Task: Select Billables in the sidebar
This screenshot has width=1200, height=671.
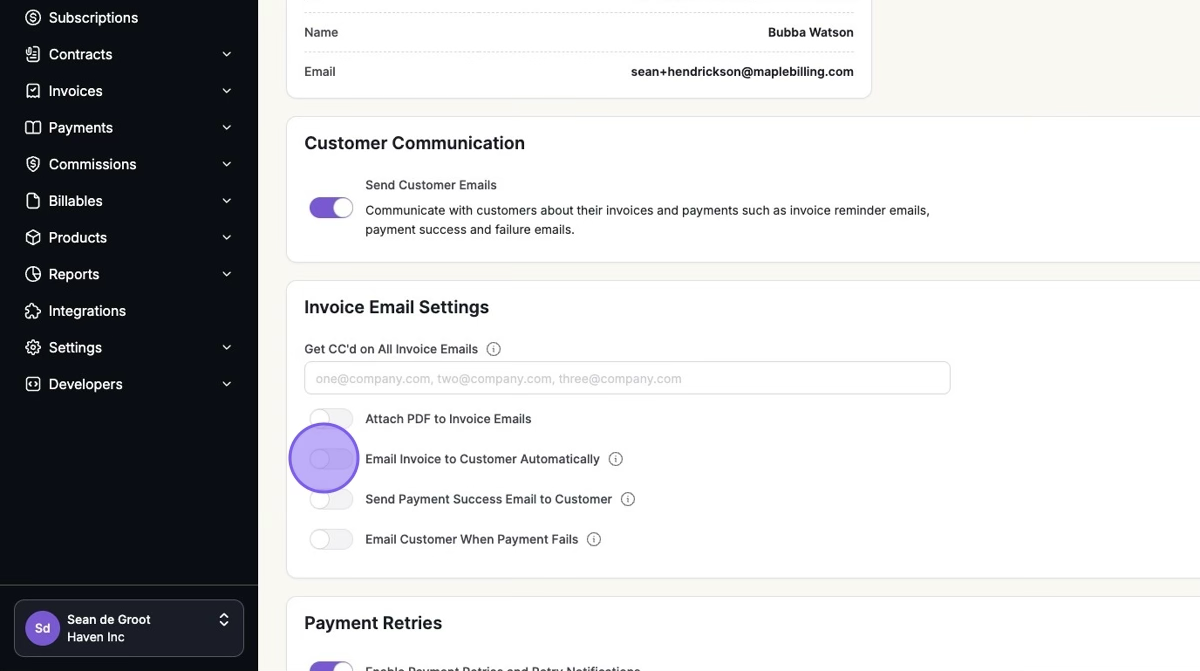Action: tap(76, 201)
